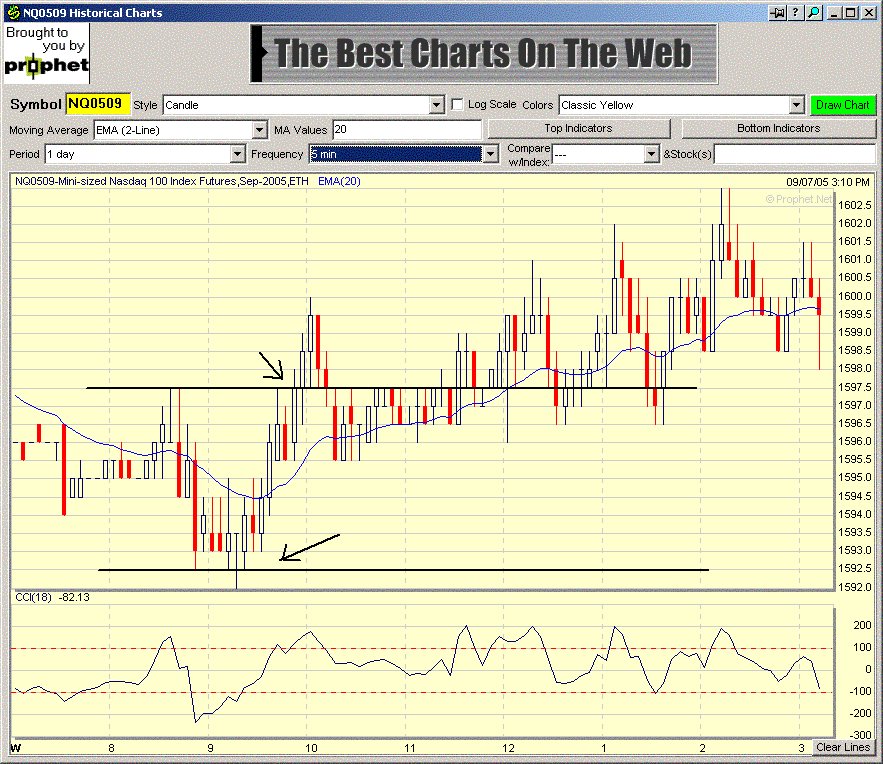Click the 10 hour label on time axis
The width and height of the screenshot is (883, 764).
(x=311, y=748)
